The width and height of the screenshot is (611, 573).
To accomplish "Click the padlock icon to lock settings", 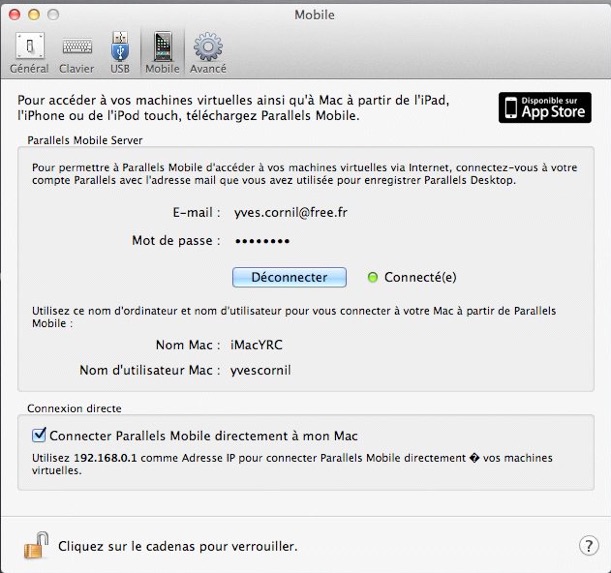I will coord(36,545).
